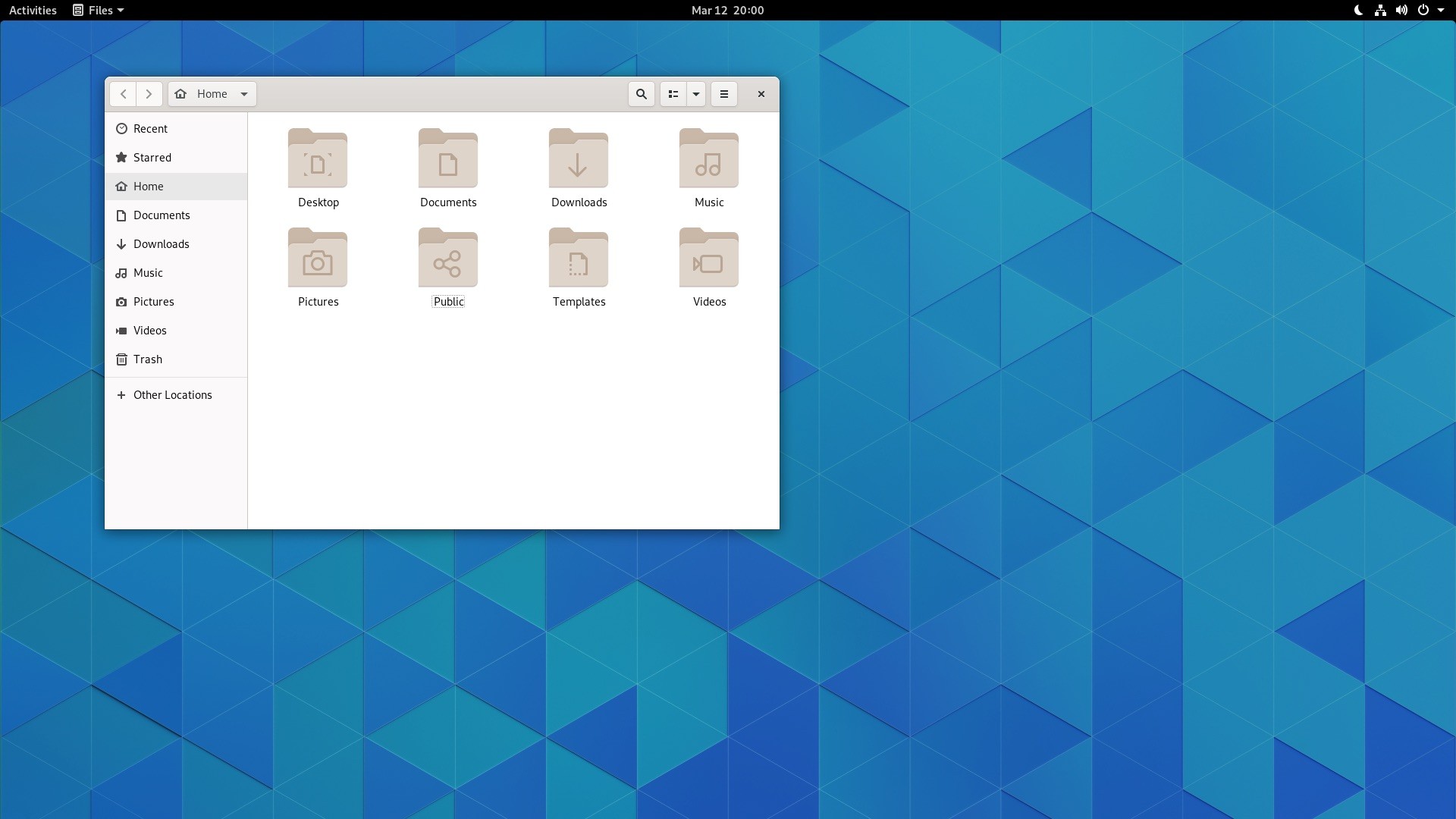Select Starred in the sidebar
The image size is (1456, 819).
point(152,158)
